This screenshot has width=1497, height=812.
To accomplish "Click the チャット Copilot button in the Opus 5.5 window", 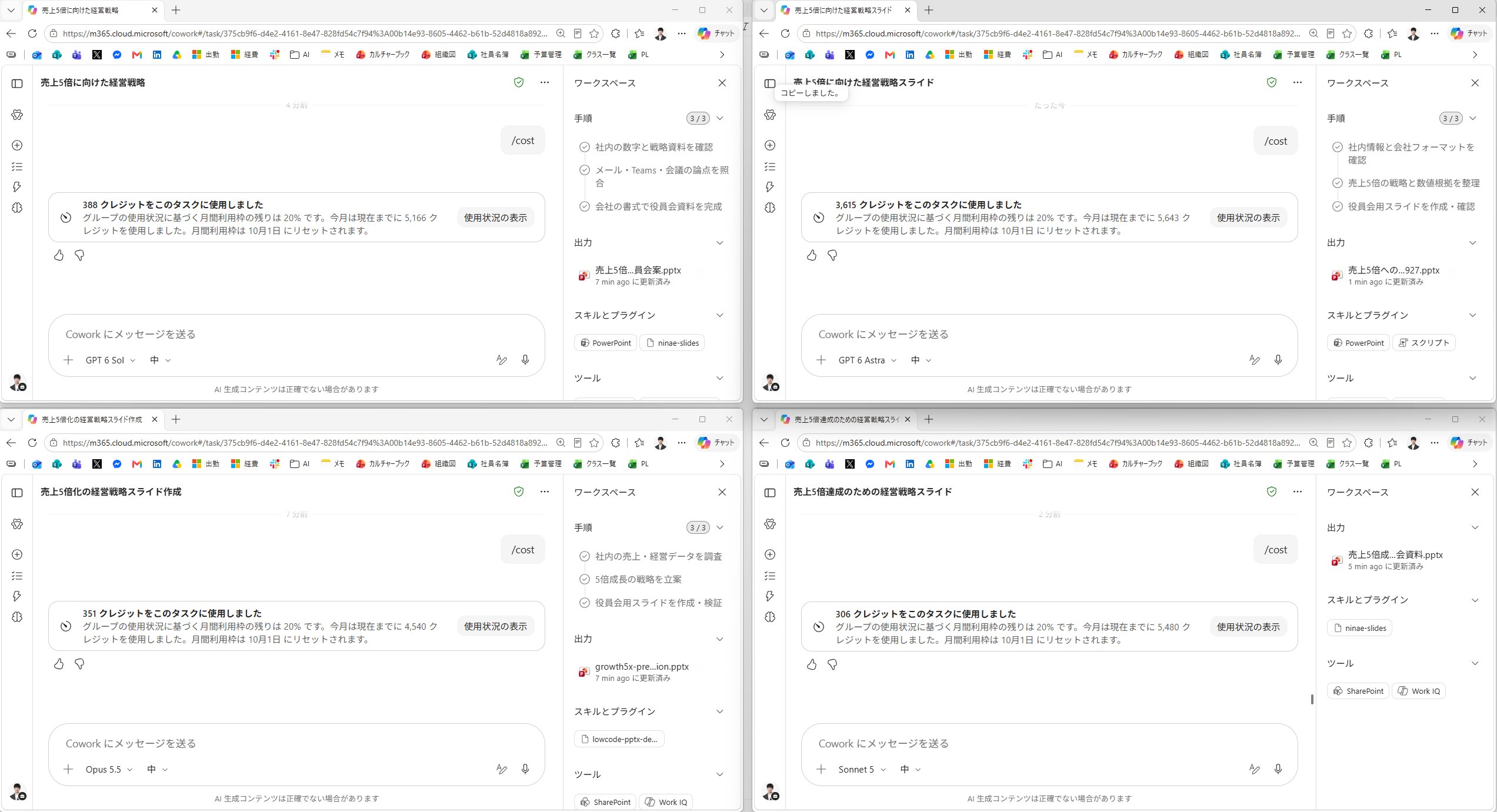I will 716,443.
